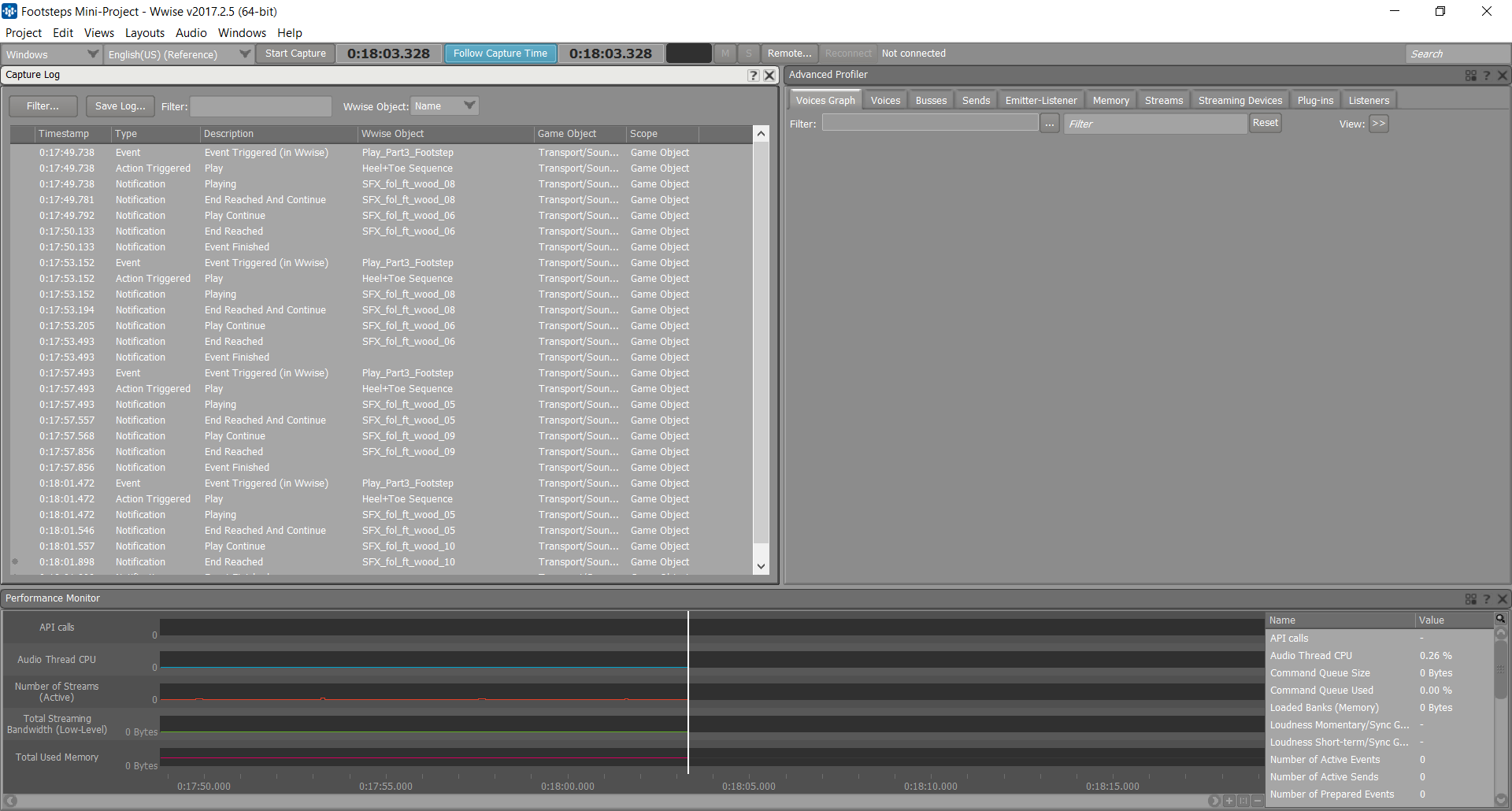This screenshot has height=811, width=1512.
Task: Zoom in the Performance Monitor timeline
Action: click(1228, 801)
